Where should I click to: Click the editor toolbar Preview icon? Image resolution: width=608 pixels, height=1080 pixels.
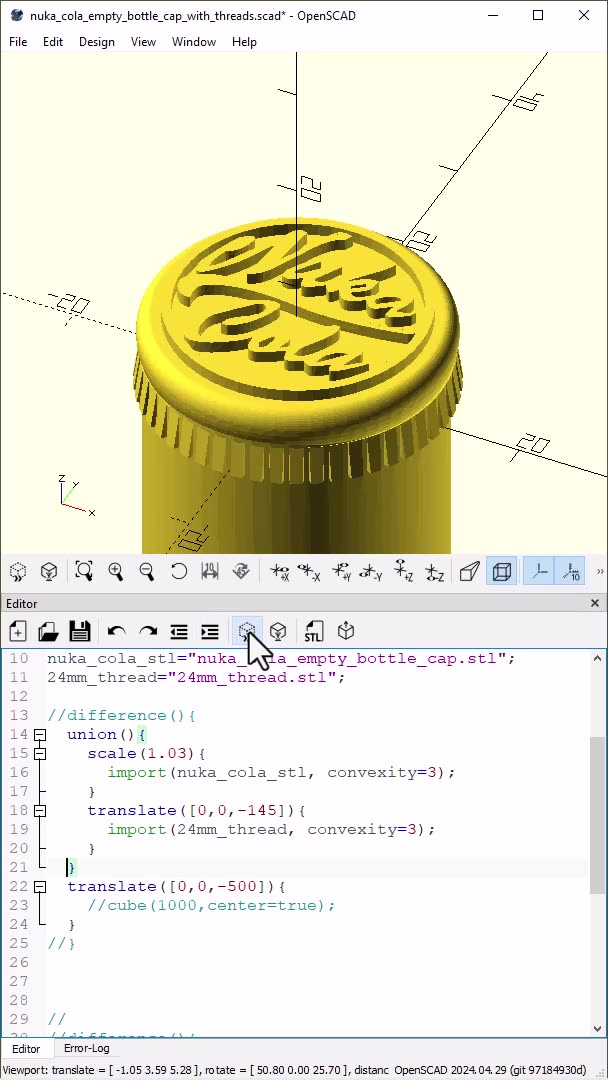point(247,631)
